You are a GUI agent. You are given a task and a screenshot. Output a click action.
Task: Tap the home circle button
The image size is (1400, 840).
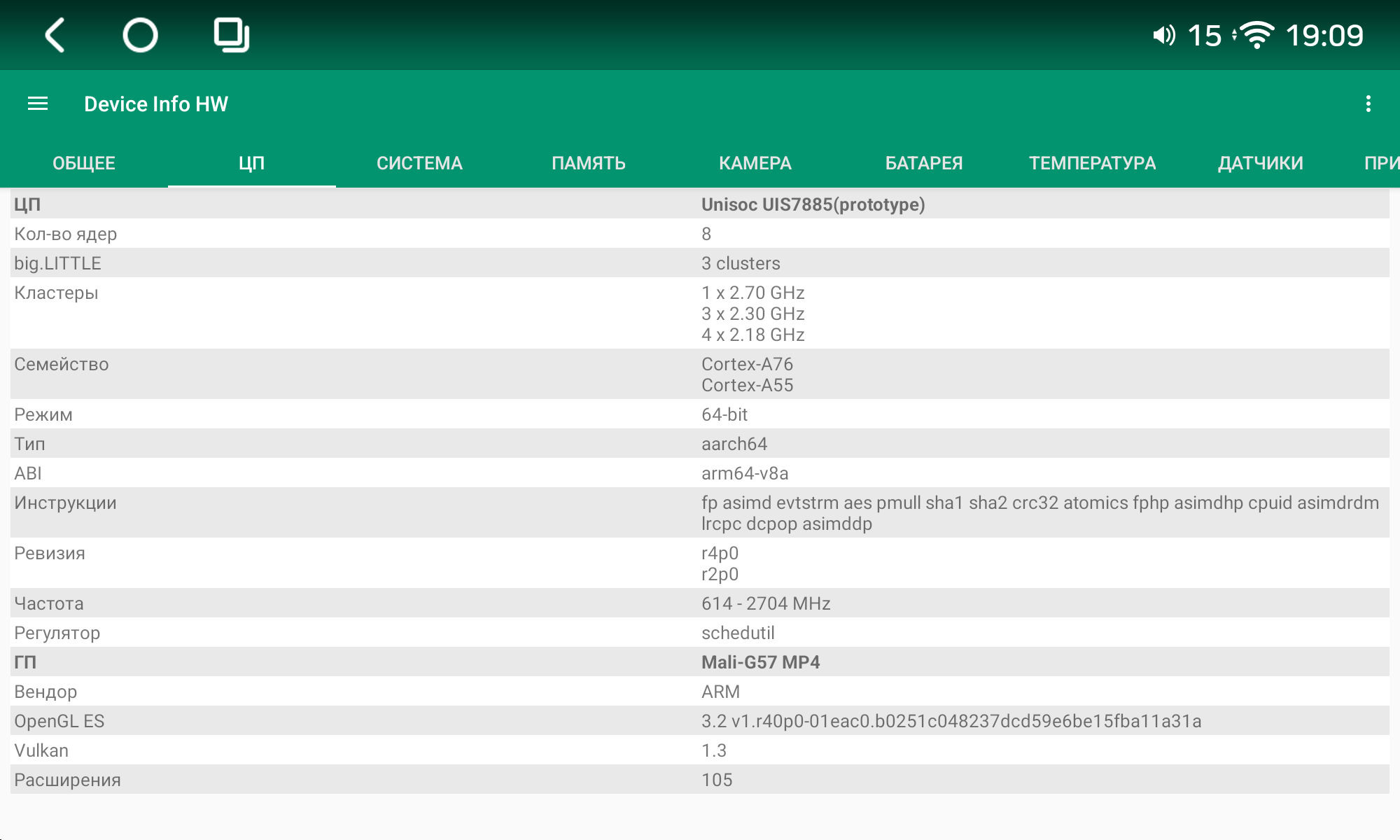point(140,35)
